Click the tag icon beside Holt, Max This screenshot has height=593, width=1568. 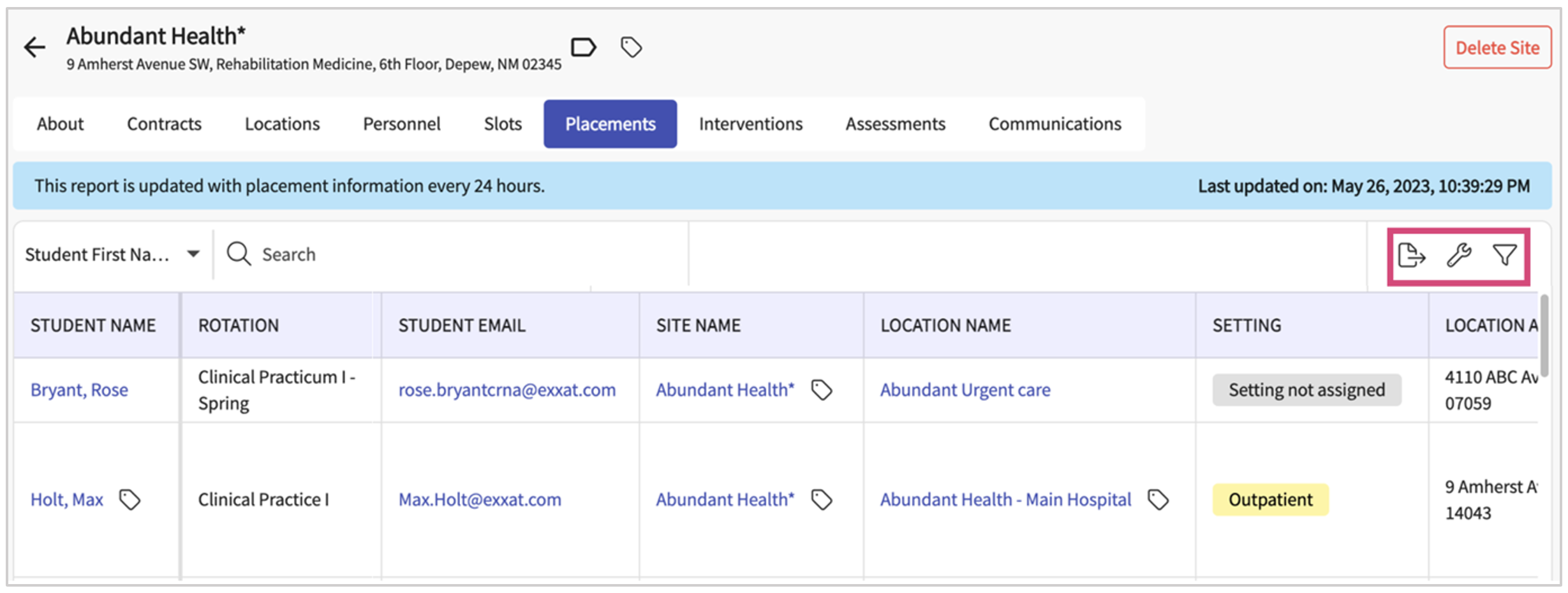(x=130, y=499)
